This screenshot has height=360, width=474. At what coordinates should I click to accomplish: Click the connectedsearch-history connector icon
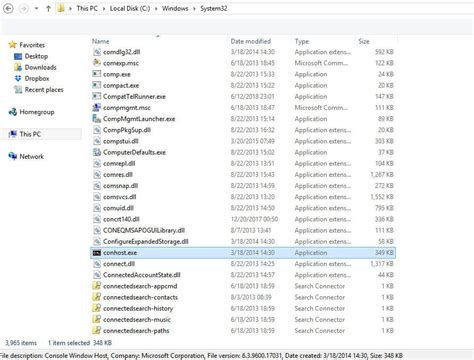pos(97,308)
